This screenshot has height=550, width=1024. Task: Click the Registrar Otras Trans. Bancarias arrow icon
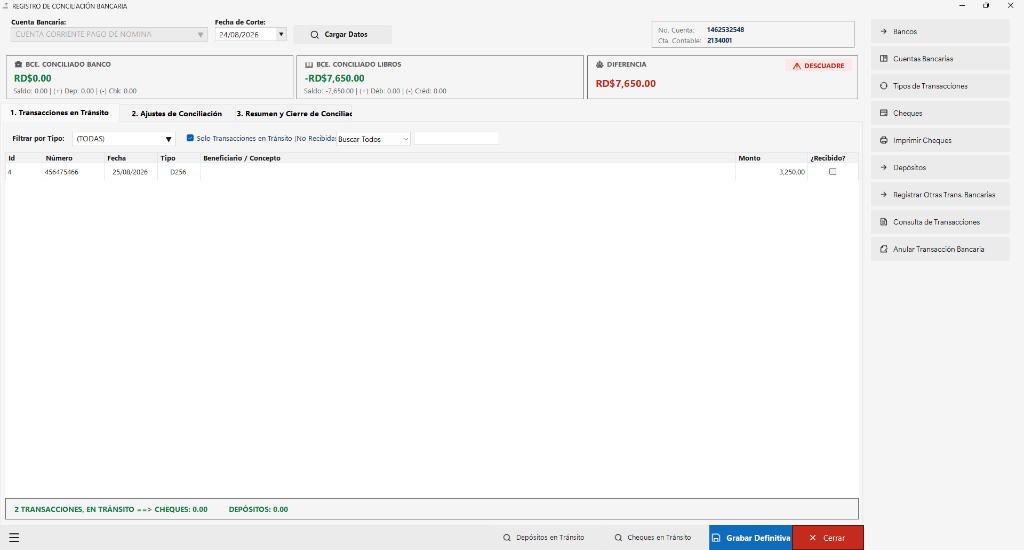point(884,195)
